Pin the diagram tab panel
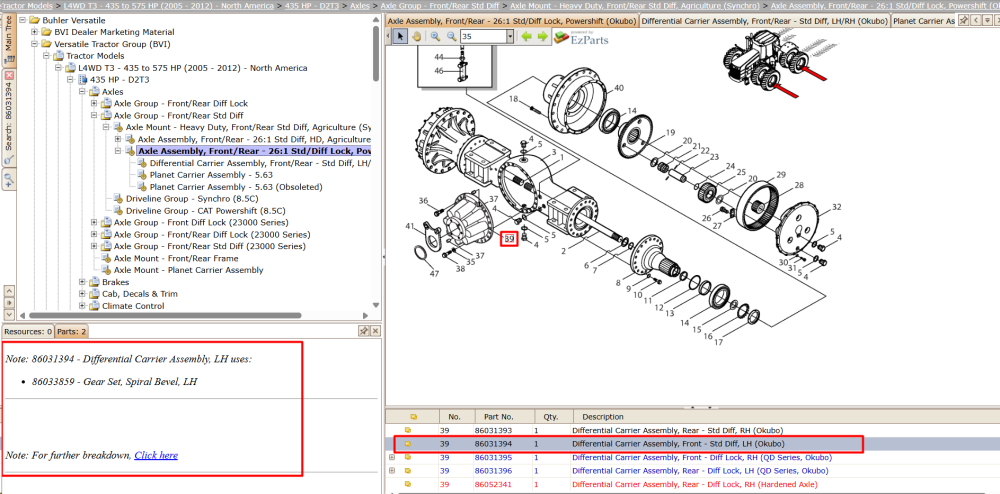This screenshot has height=494, width=1000. pyautogui.click(x=963, y=21)
